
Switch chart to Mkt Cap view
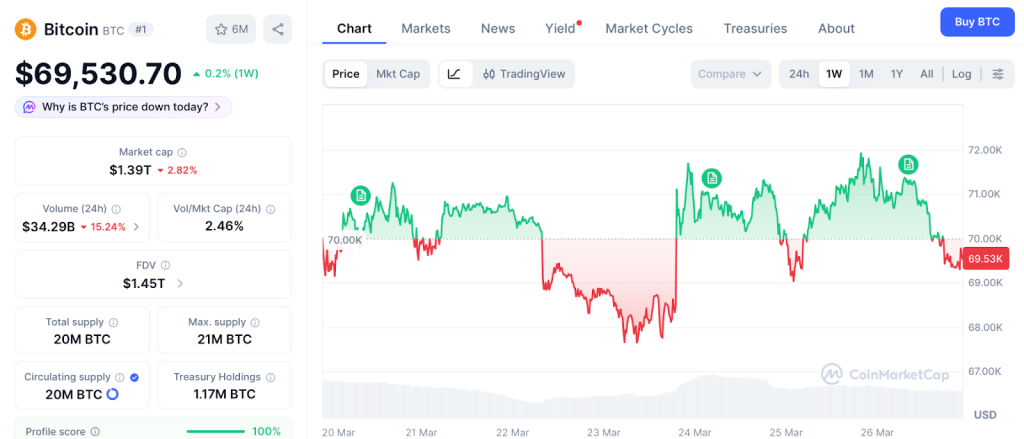[x=398, y=74]
